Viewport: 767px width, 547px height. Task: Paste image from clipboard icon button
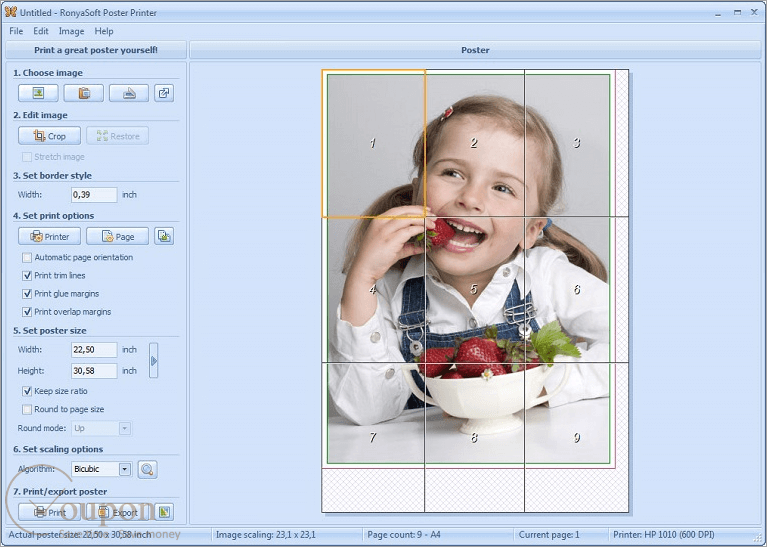84,93
